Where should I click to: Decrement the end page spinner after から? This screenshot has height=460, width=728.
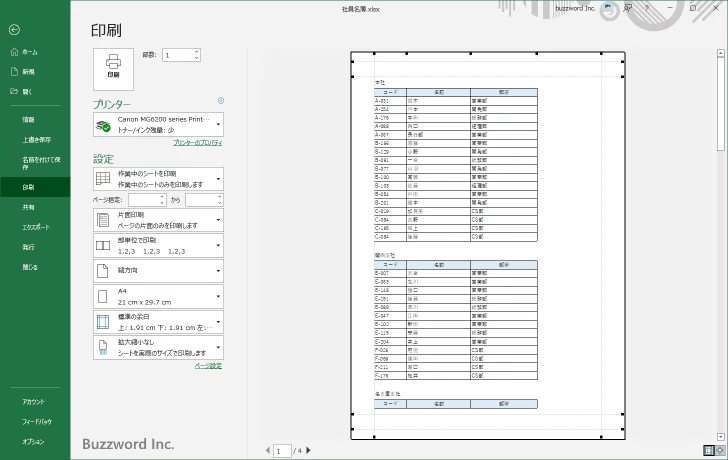coord(220,203)
